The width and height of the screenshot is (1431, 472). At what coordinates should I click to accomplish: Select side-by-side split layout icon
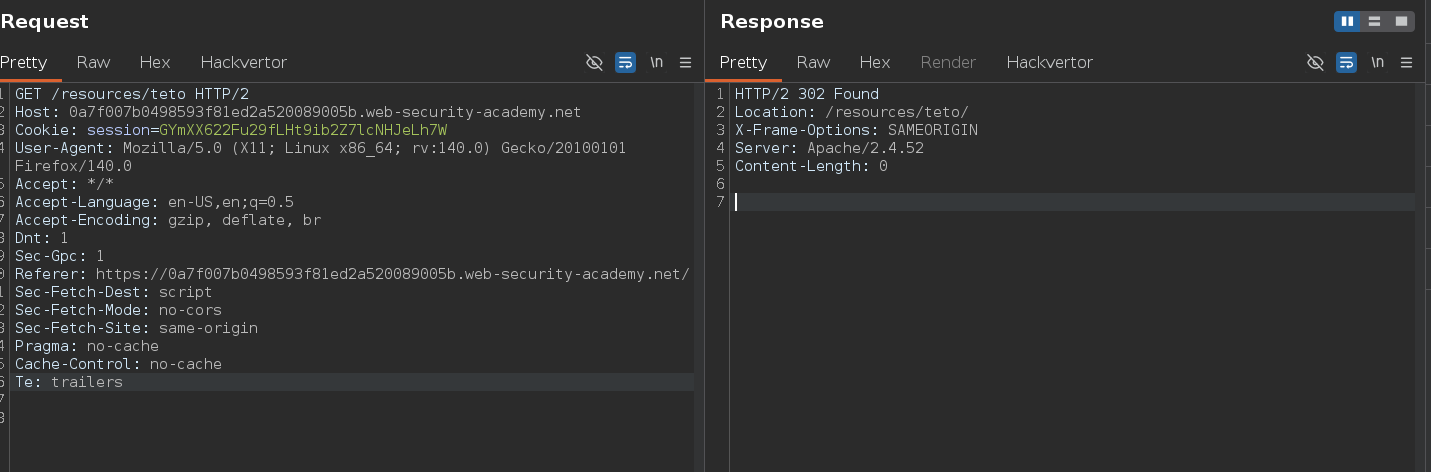pos(1347,21)
